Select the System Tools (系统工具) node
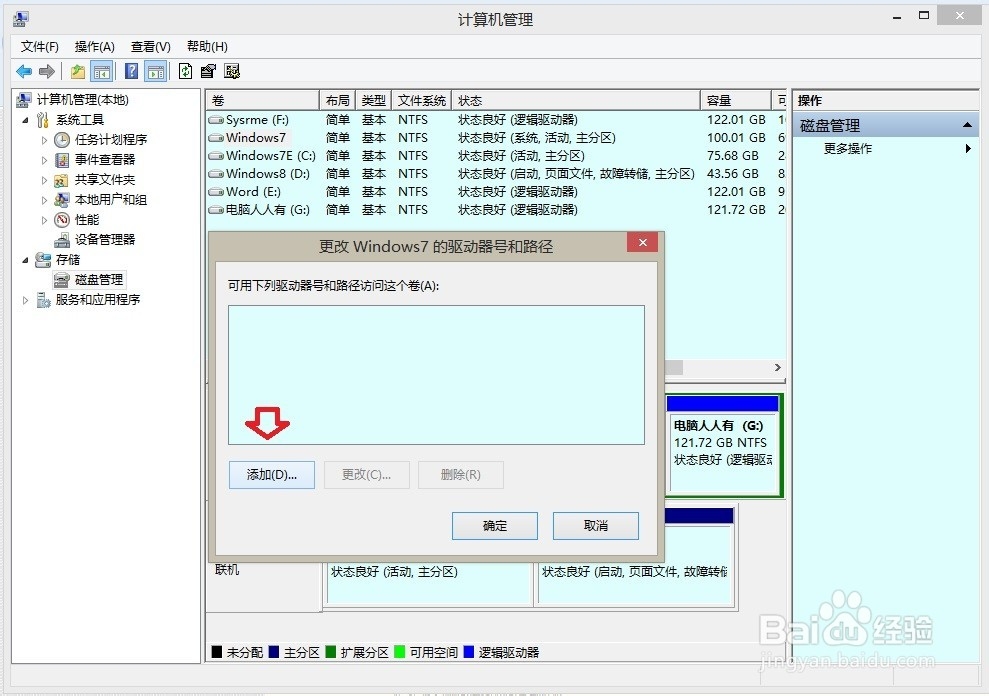 coord(79,120)
